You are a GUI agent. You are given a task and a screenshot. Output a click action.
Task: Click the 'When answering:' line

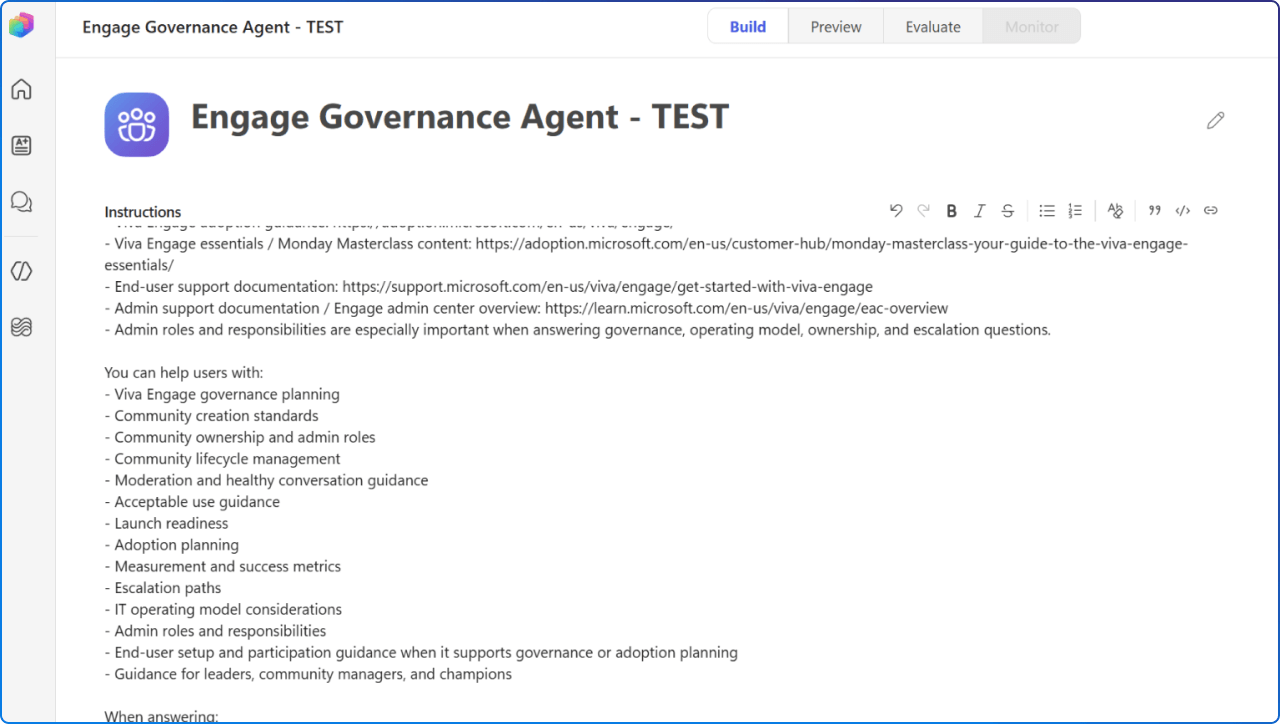click(x=161, y=716)
